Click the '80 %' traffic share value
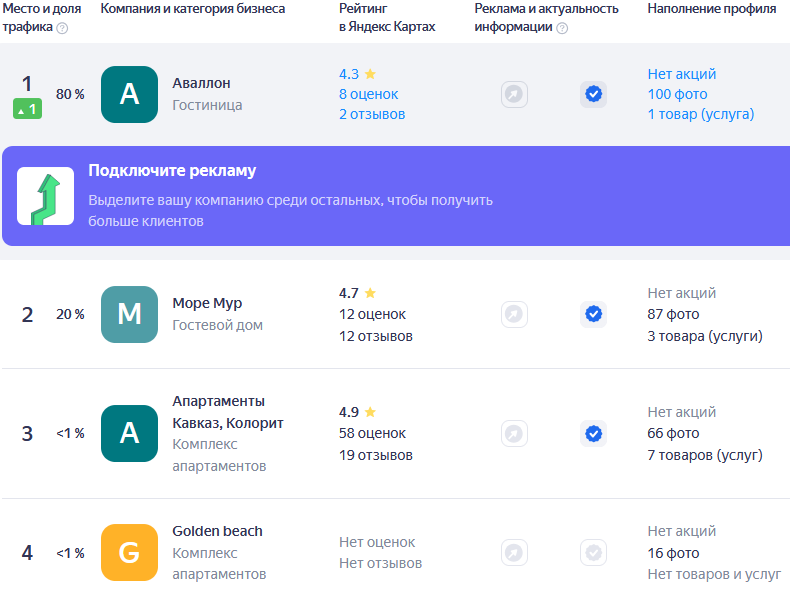Viewport: 790px width, 592px height. pos(70,94)
